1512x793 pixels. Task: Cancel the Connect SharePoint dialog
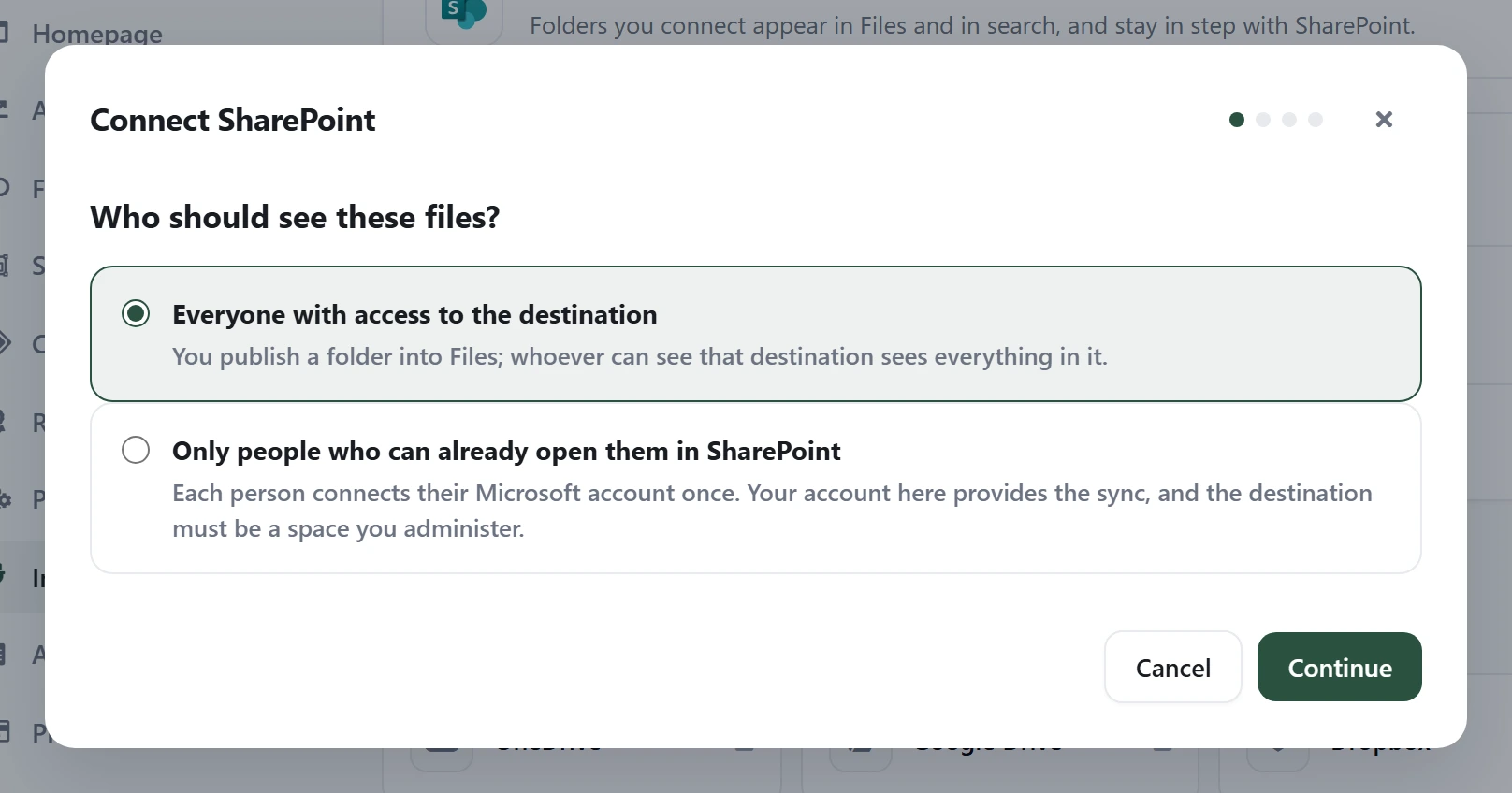point(1172,667)
